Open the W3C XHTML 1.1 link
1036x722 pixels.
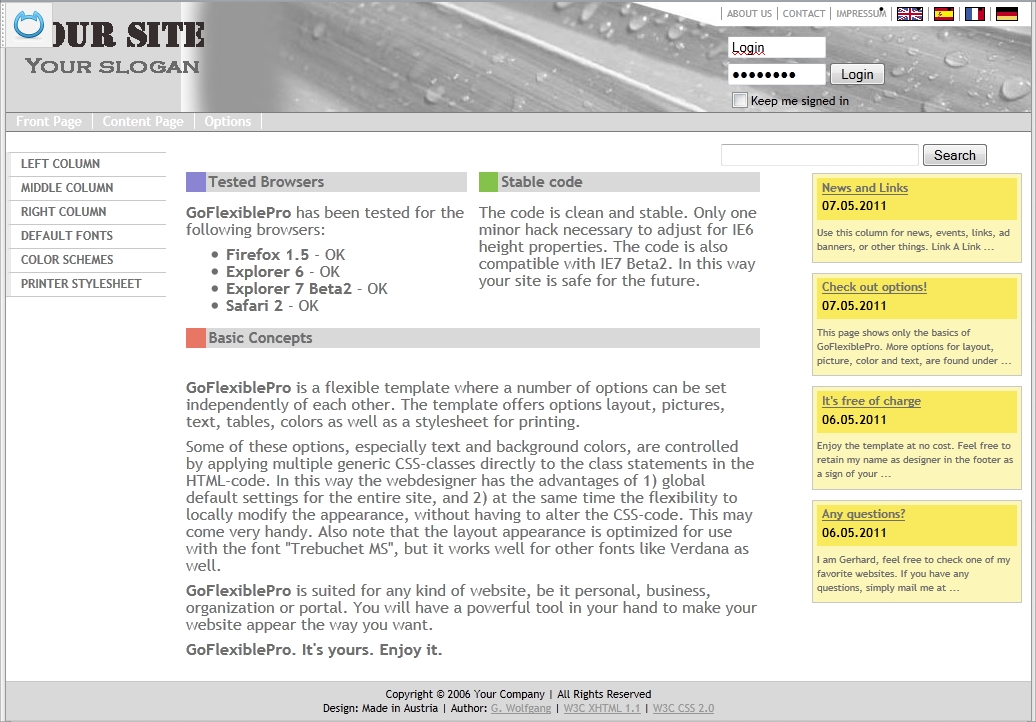click(602, 708)
